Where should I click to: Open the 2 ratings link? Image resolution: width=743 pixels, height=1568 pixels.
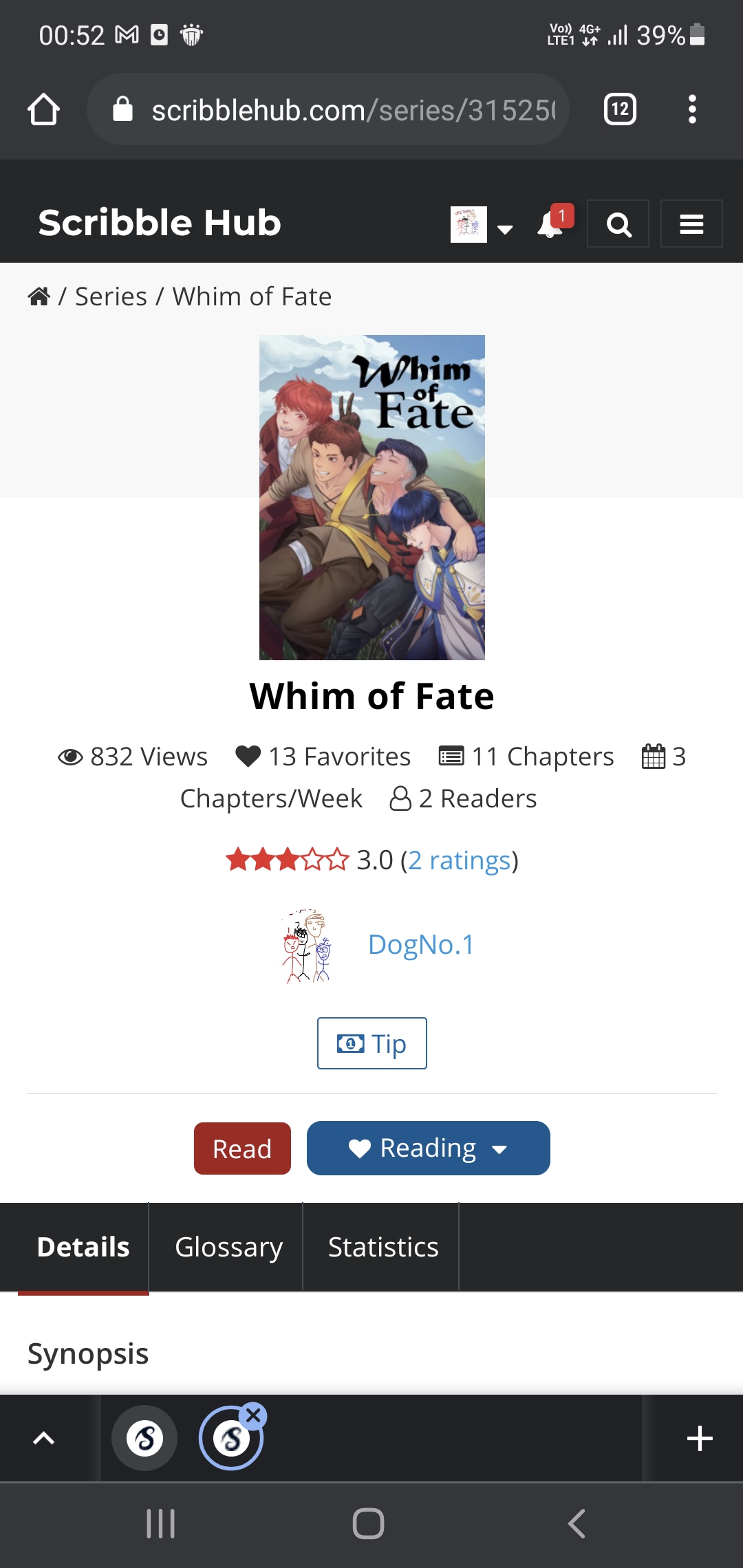[460, 860]
